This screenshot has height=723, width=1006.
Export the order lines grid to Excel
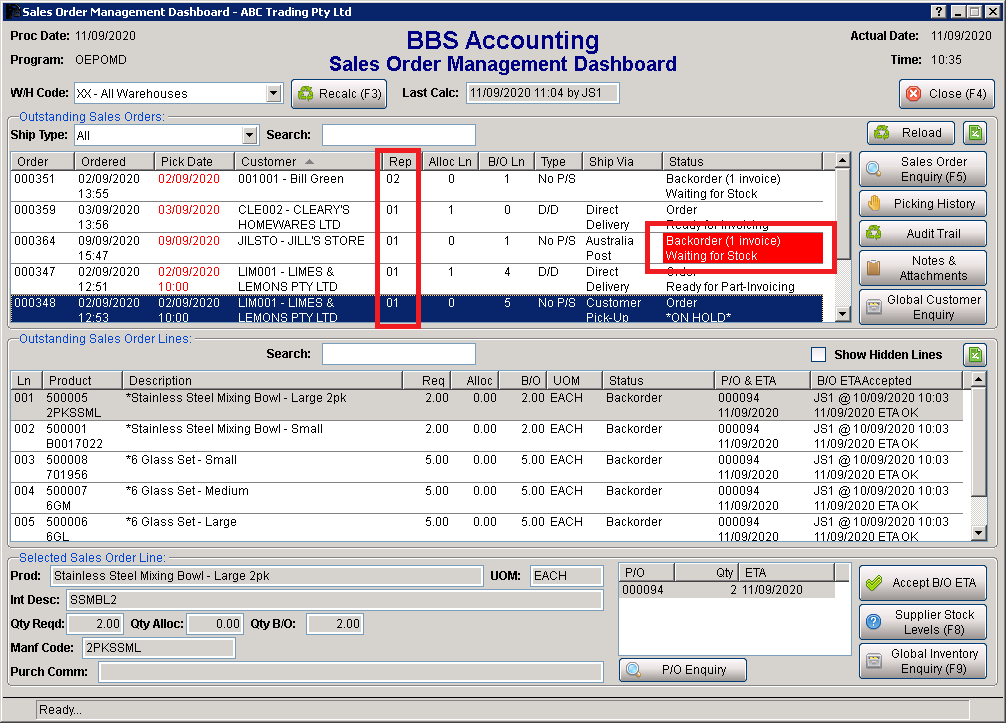[973, 354]
